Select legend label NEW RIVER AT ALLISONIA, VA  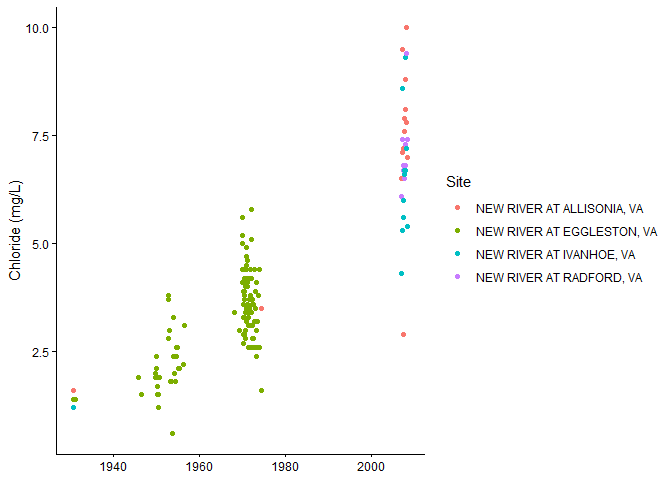(559, 209)
